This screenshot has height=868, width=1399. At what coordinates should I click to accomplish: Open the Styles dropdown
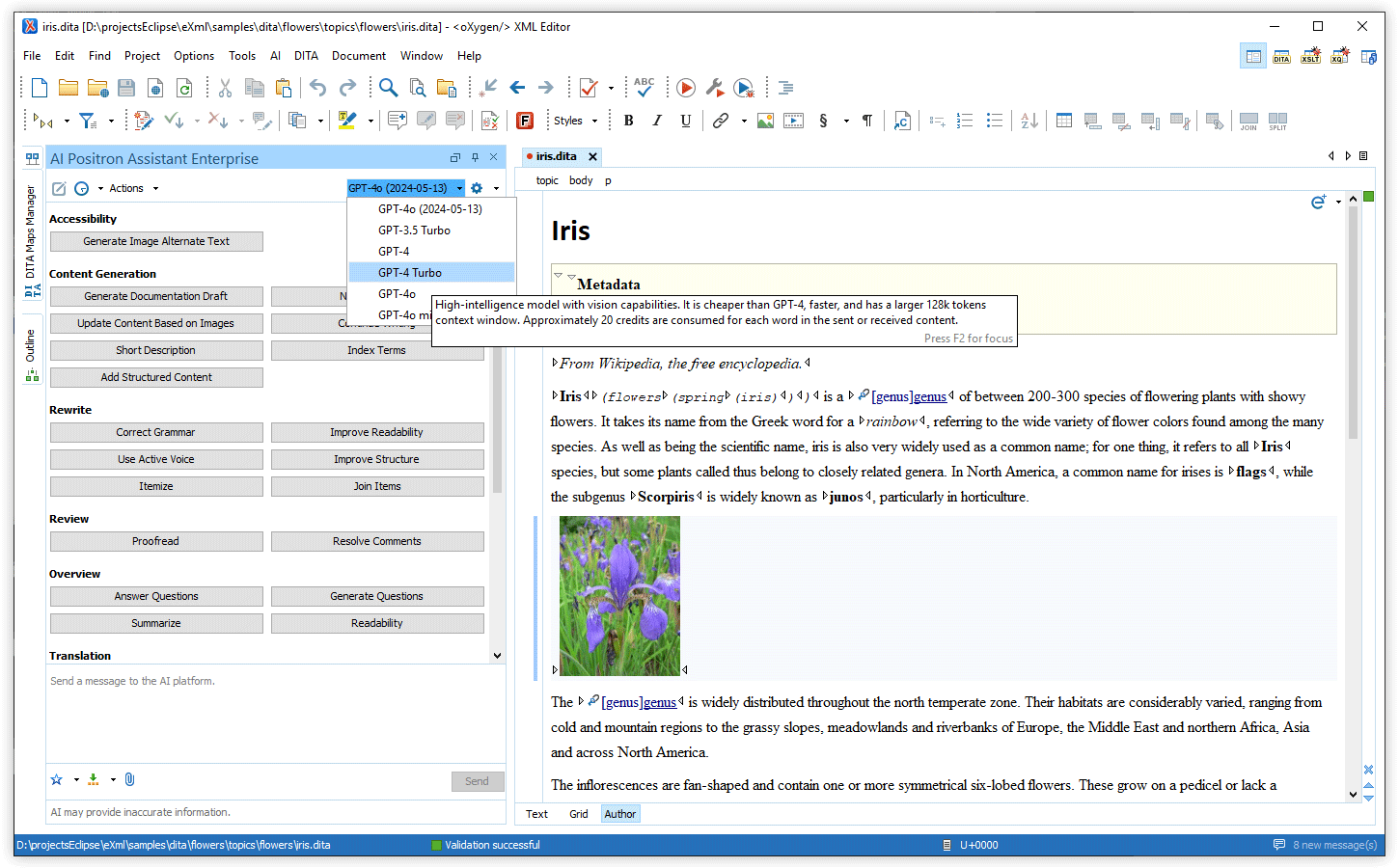pyautogui.click(x=576, y=121)
